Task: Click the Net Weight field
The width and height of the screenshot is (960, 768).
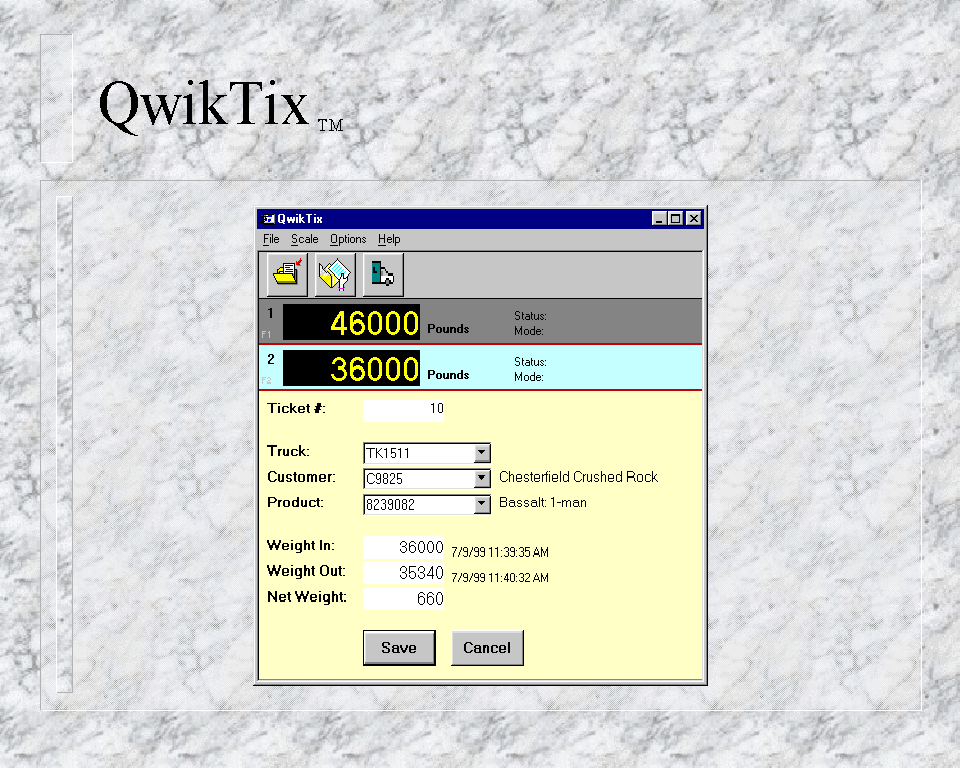Action: point(404,599)
